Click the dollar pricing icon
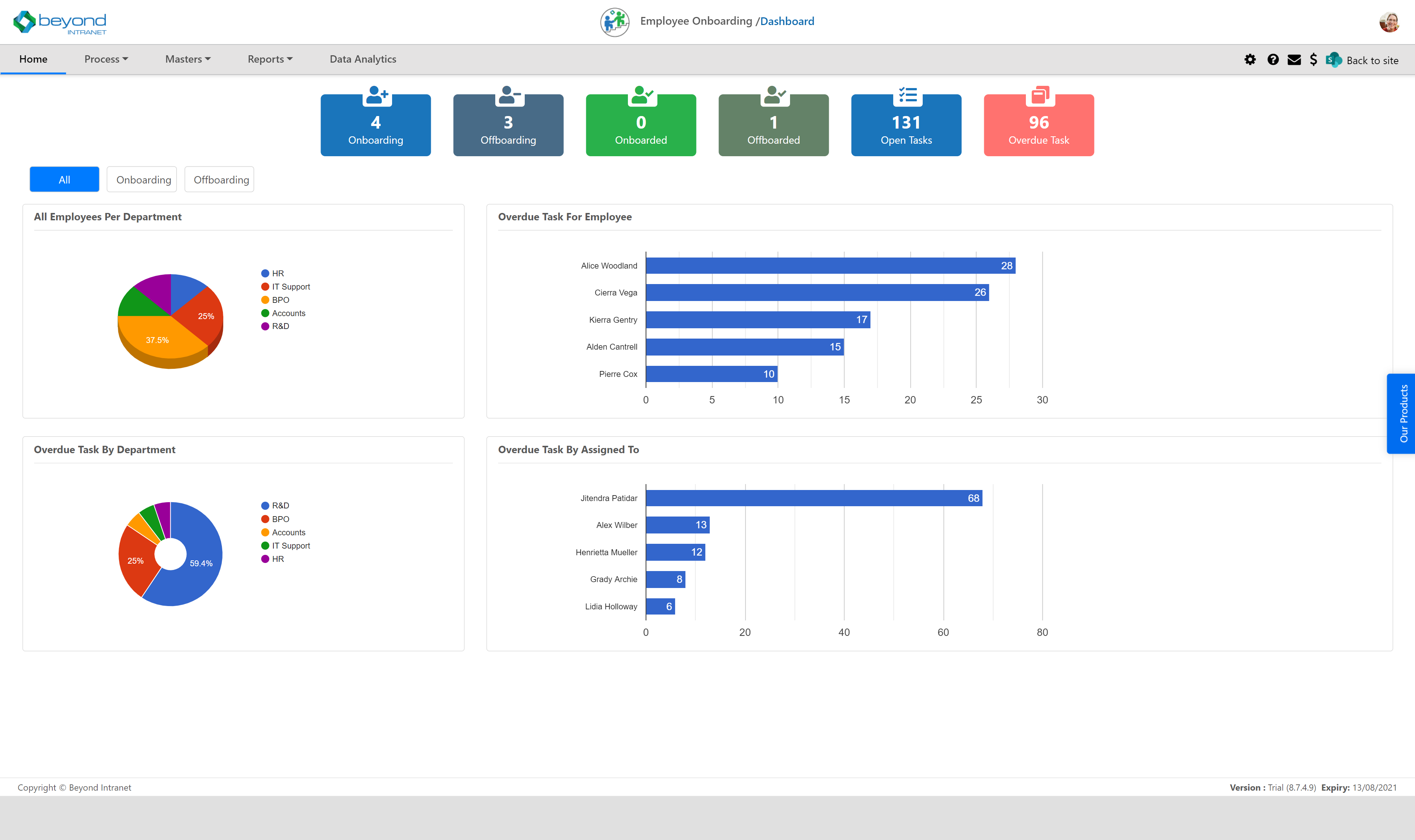Screen dimensions: 1415x840 [1314, 59]
